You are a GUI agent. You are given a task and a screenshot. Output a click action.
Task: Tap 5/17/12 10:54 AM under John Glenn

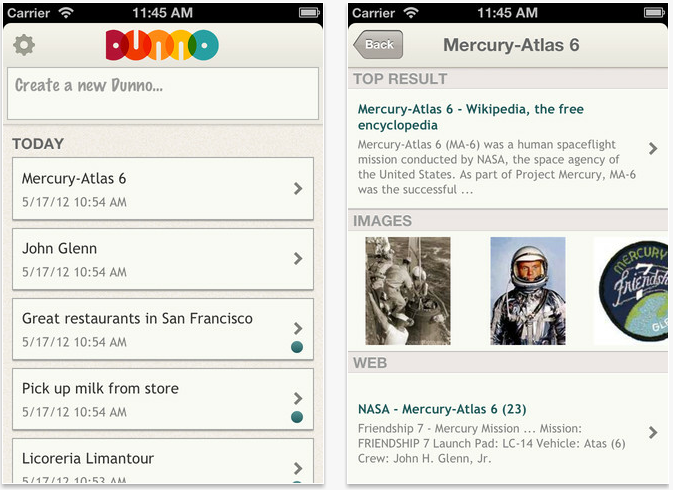click(74, 272)
